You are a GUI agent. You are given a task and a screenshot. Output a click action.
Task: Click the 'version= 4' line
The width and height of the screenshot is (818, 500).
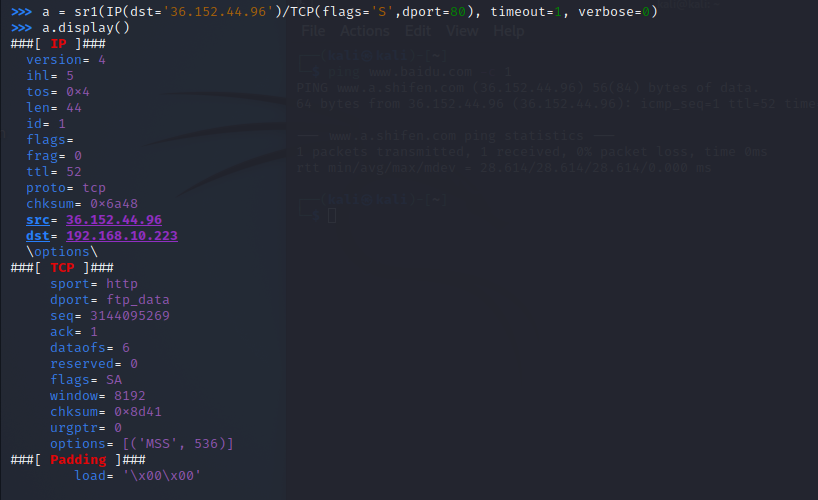(66, 60)
